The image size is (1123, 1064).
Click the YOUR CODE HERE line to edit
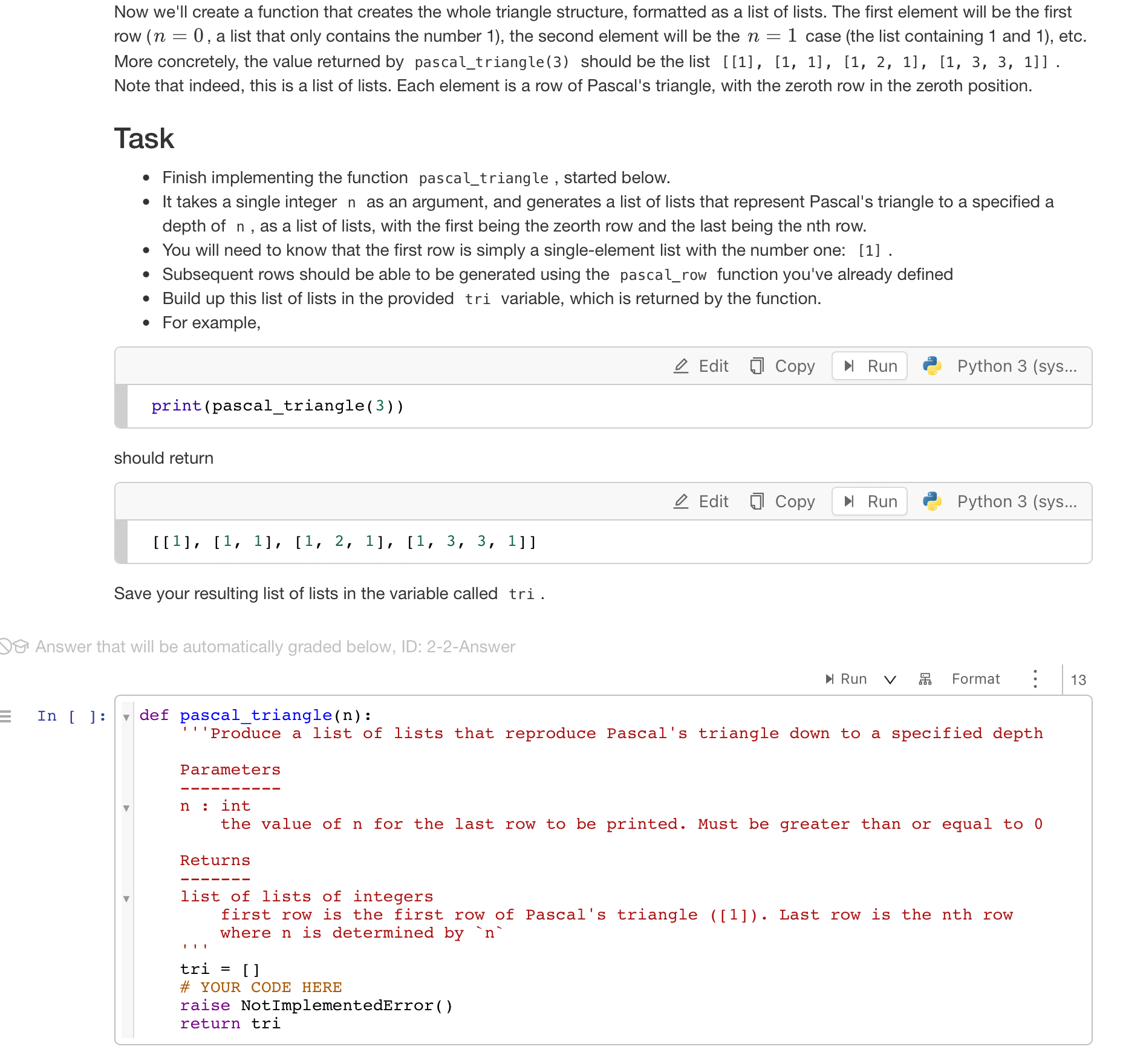click(x=260, y=987)
